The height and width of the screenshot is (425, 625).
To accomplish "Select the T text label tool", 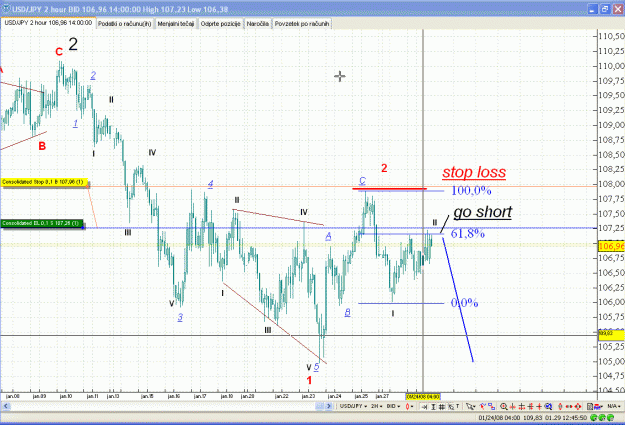I will [458, 406].
